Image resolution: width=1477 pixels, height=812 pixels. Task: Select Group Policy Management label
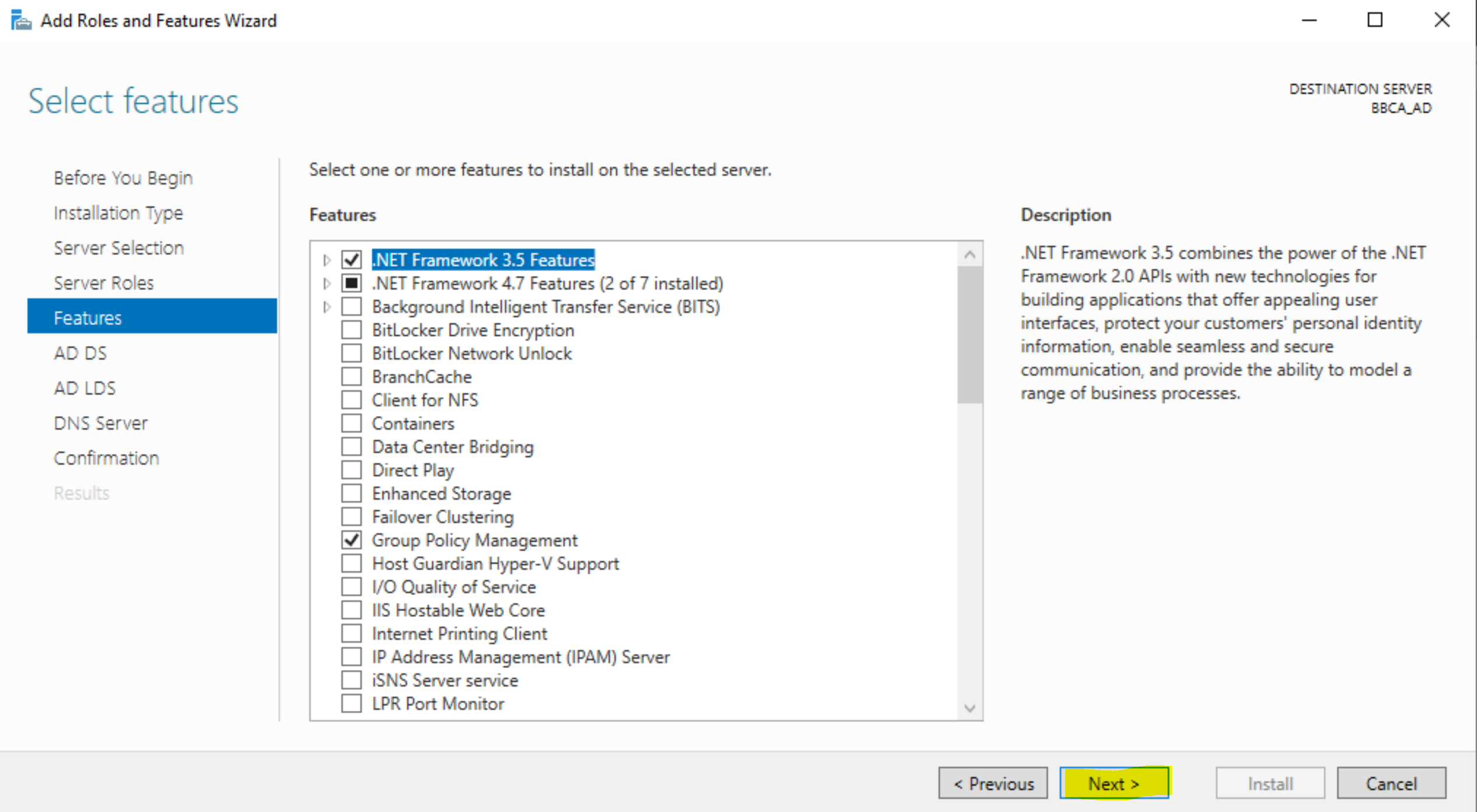pyautogui.click(x=475, y=540)
